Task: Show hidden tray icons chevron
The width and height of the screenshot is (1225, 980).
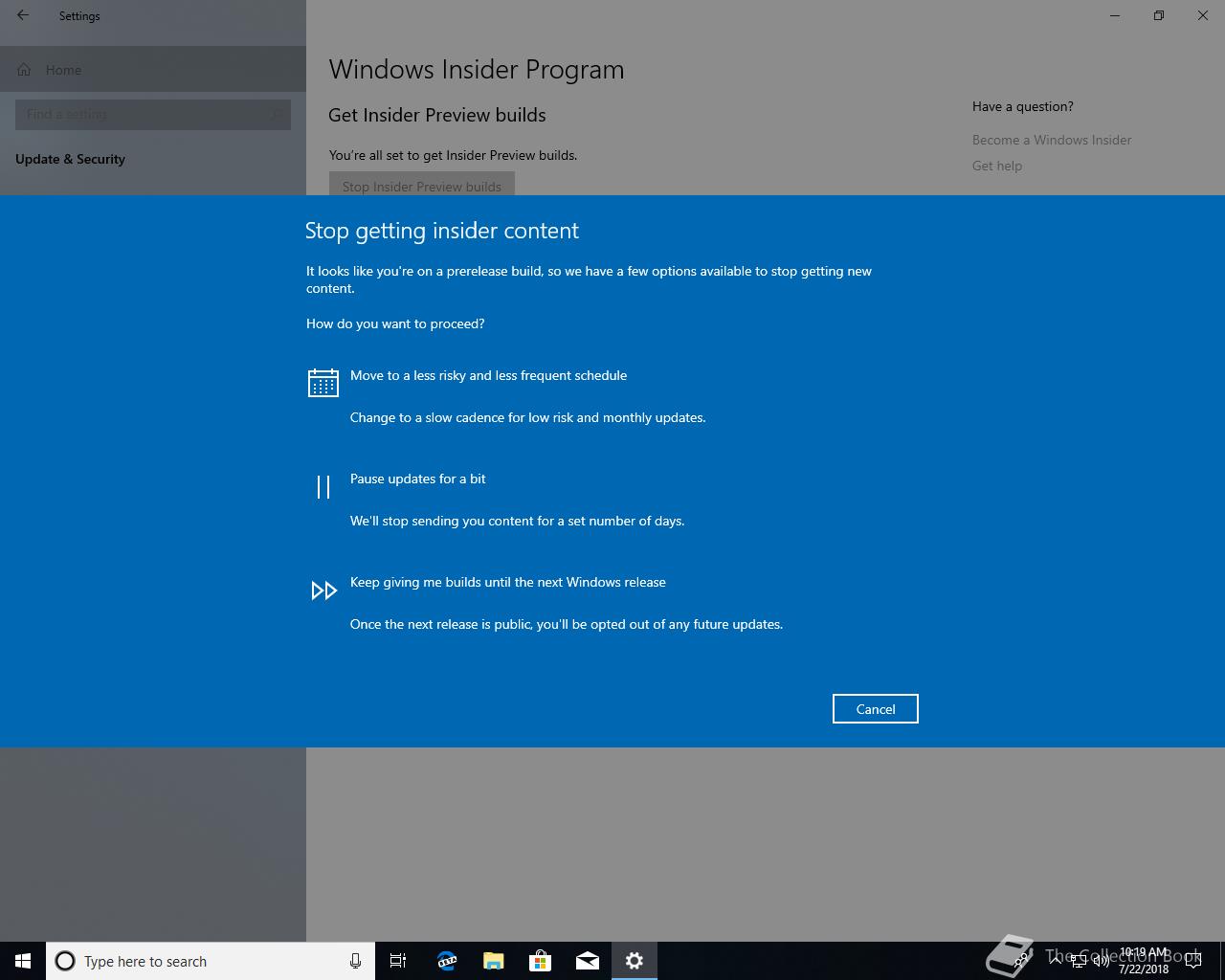Action: click(1056, 961)
